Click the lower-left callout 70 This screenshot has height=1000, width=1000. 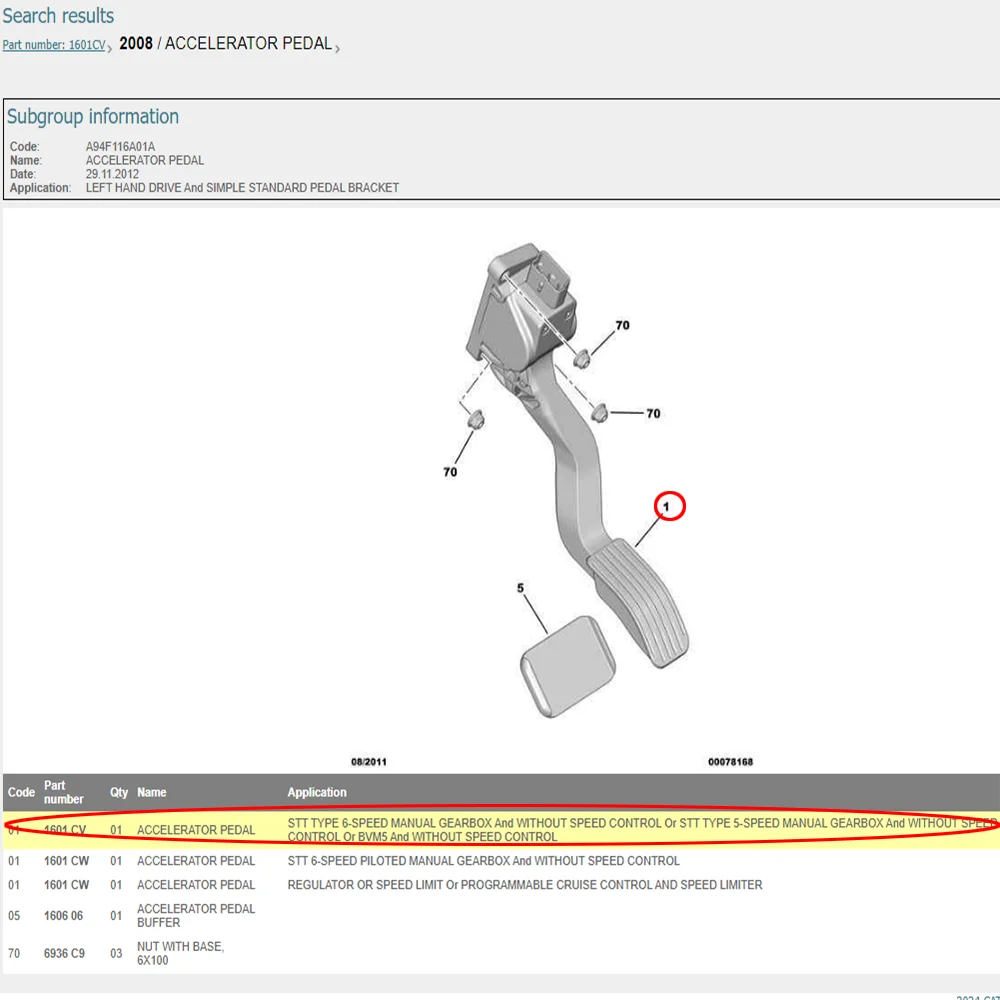pos(450,472)
